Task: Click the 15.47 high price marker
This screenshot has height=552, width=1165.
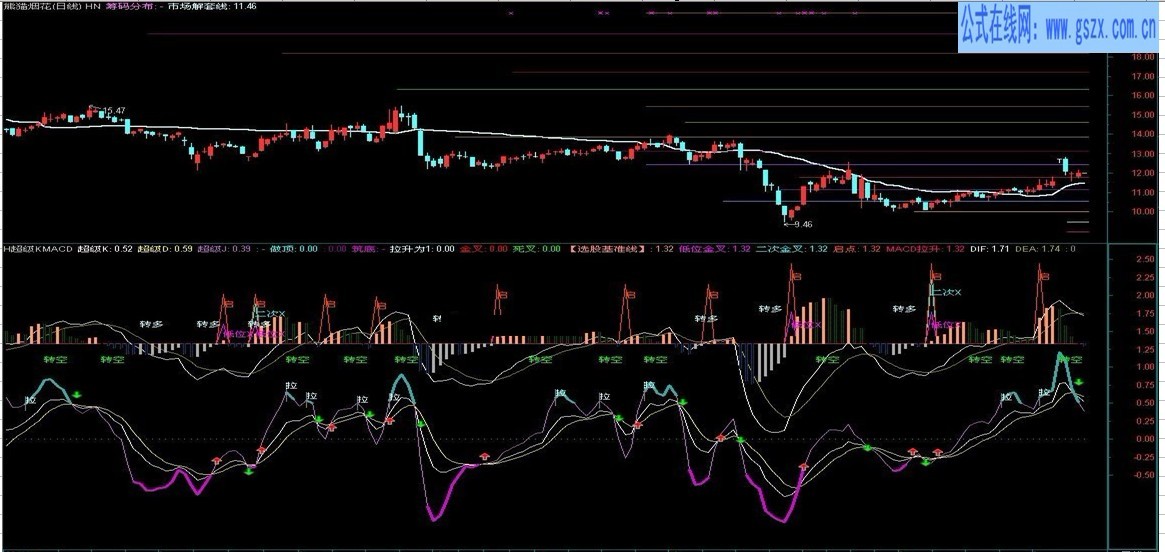Action: (112, 111)
